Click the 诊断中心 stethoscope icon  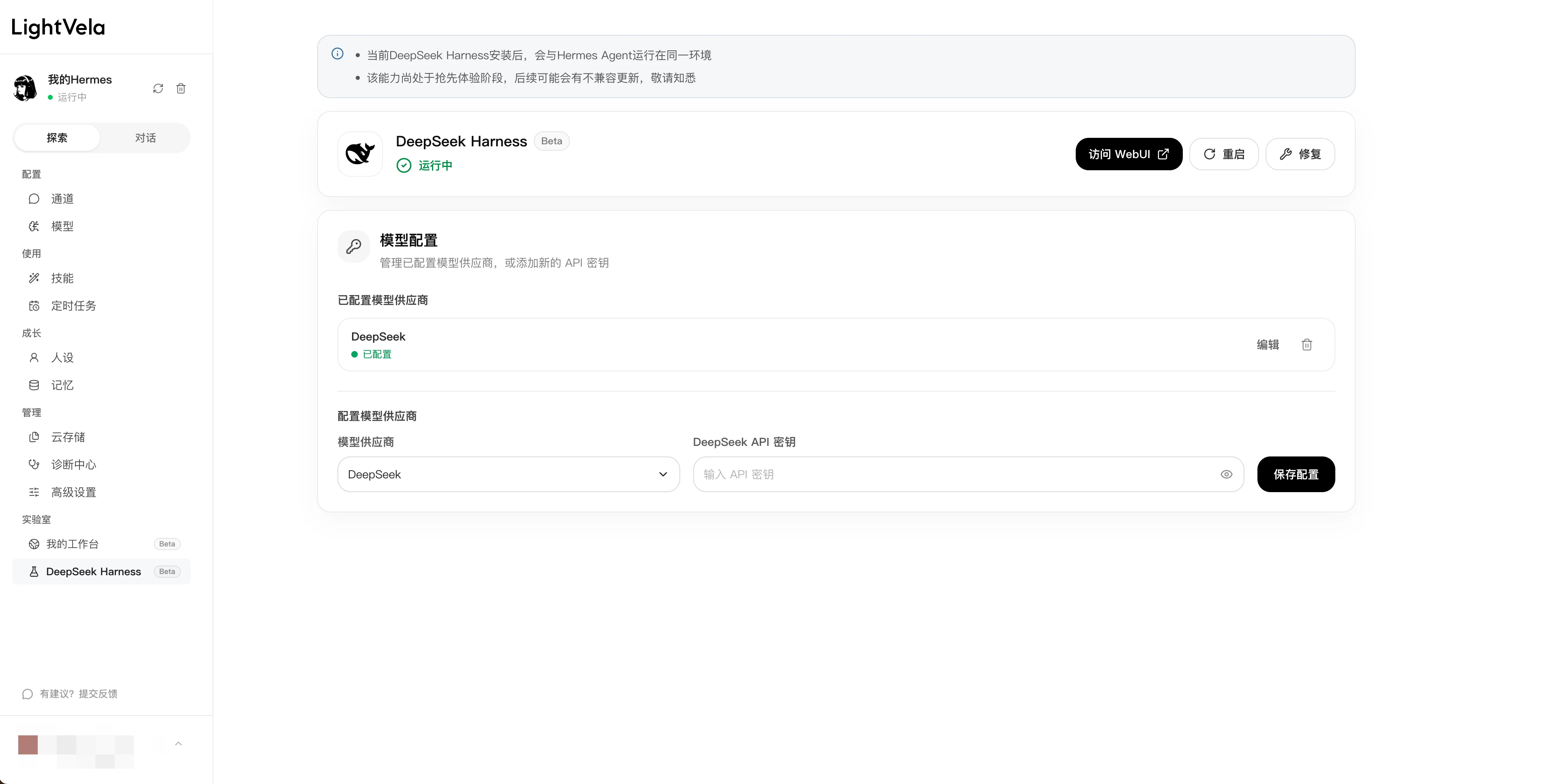tap(34, 465)
